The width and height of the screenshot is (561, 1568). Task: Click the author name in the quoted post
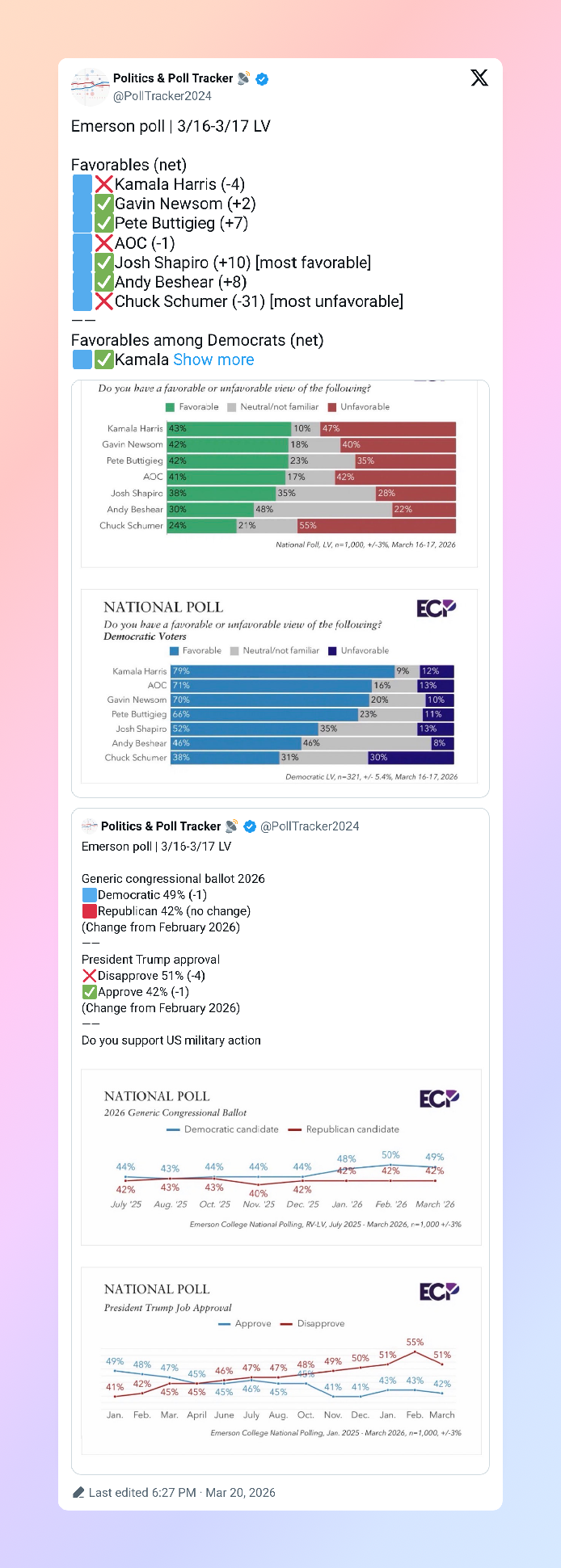(x=160, y=826)
